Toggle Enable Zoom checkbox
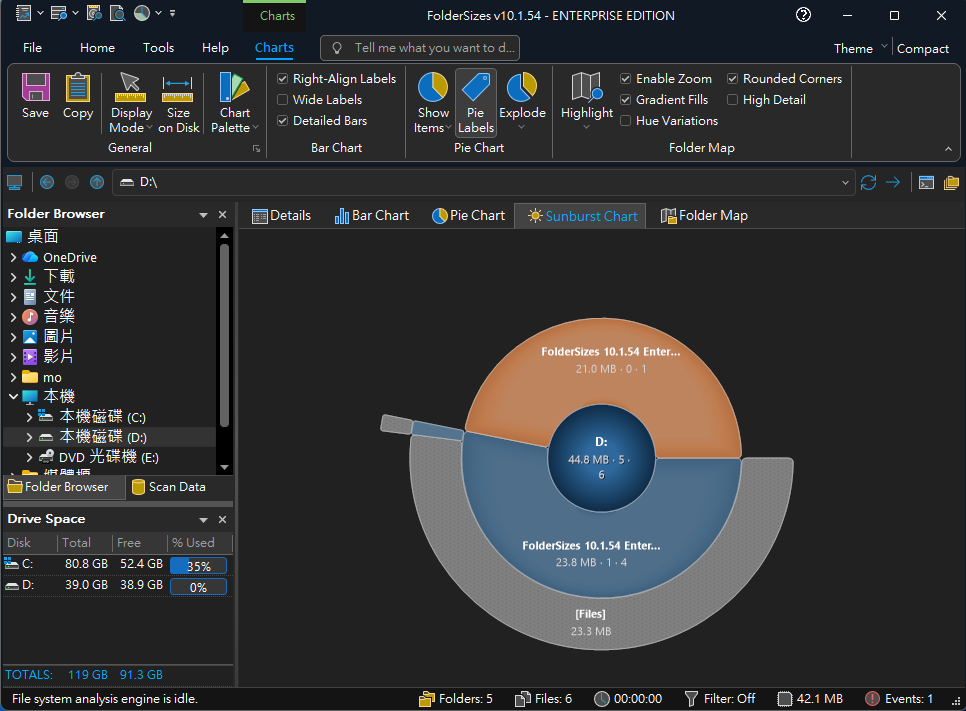The image size is (966, 711). click(625, 79)
